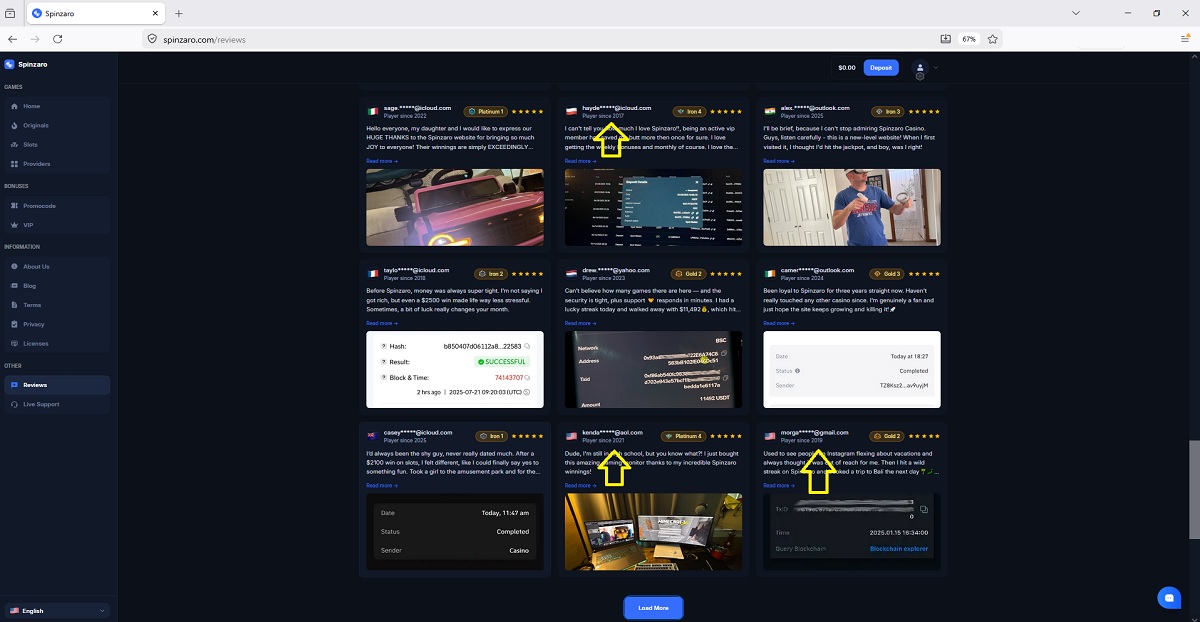The height and width of the screenshot is (622, 1200).
Task: Open the live chat bubble widget
Action: pos(1168,597)
